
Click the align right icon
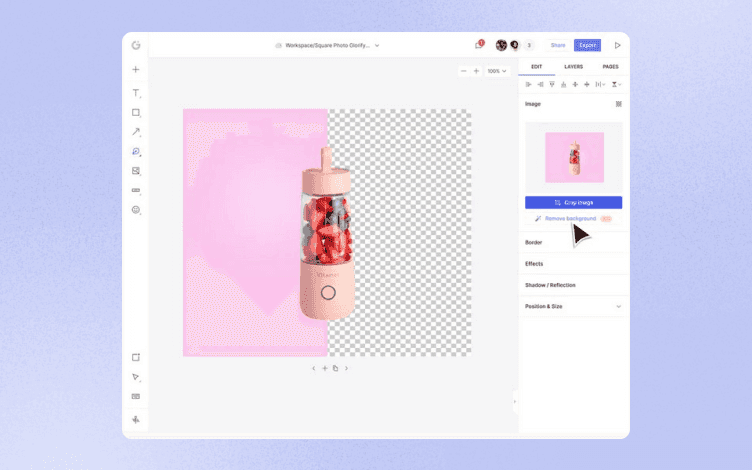point(540,84)
